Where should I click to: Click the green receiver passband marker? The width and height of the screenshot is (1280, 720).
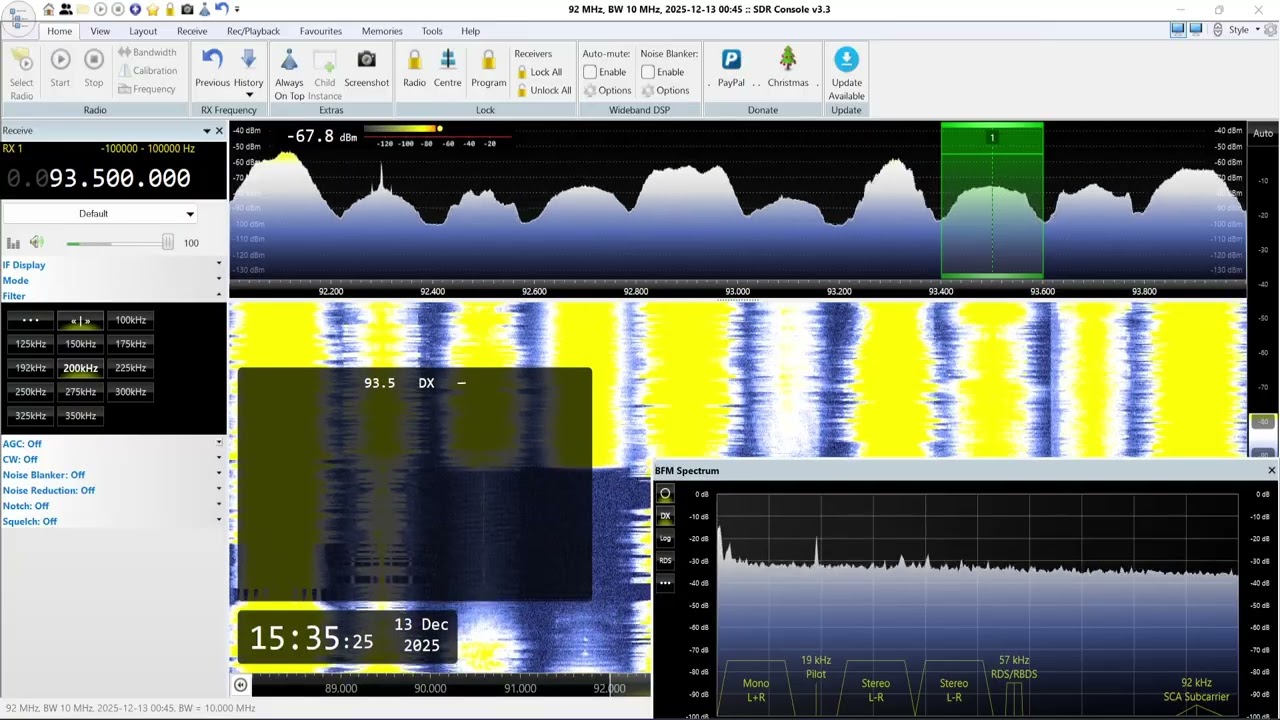(x=992, y=200)
